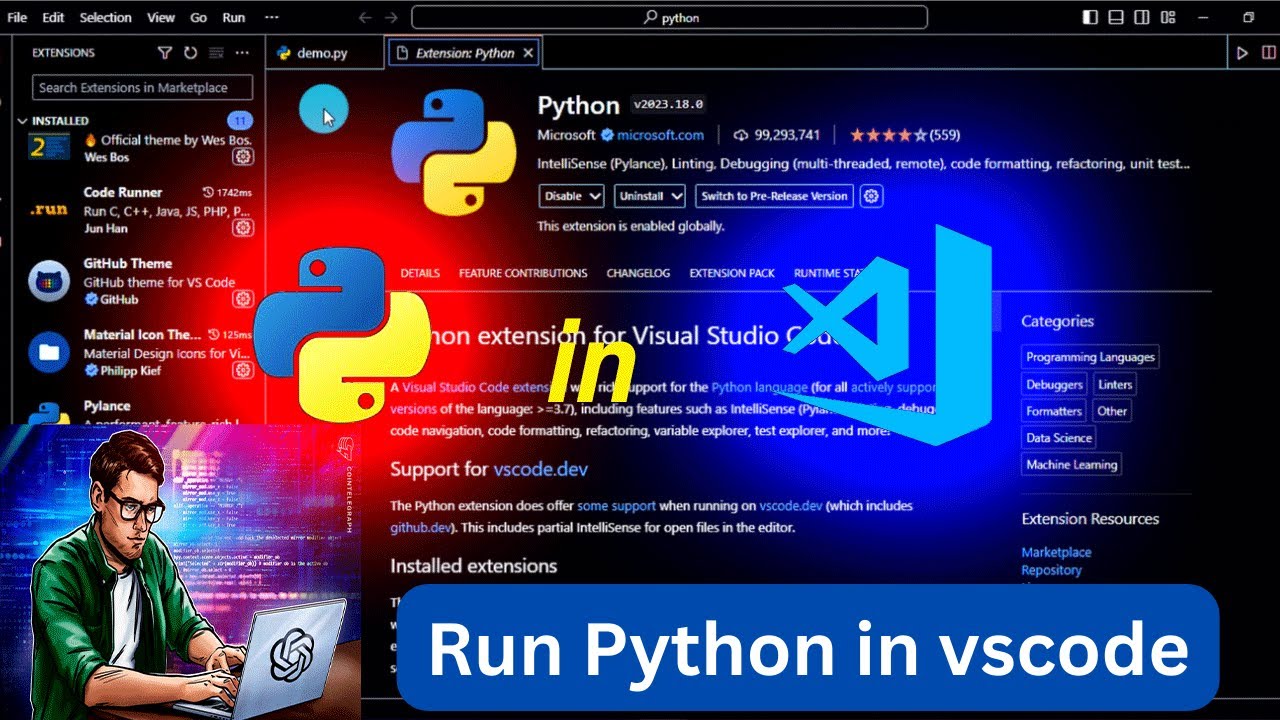This screenshot has width=1280, height=720.
Task: Open the Disable button dropdown arrow
Action: [x=595, y=196]
